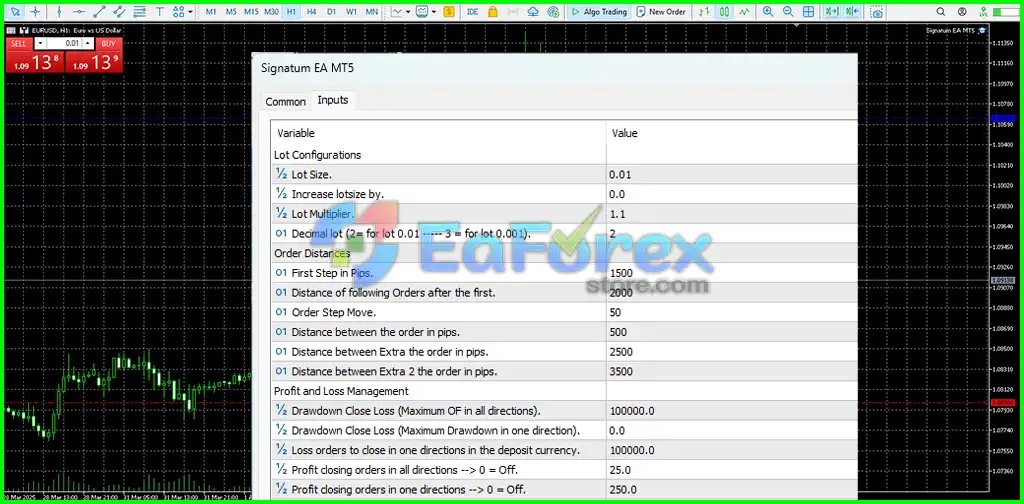Activate the crosshair tool
The width and height of the screenshot is (1024, 504).
35,12
